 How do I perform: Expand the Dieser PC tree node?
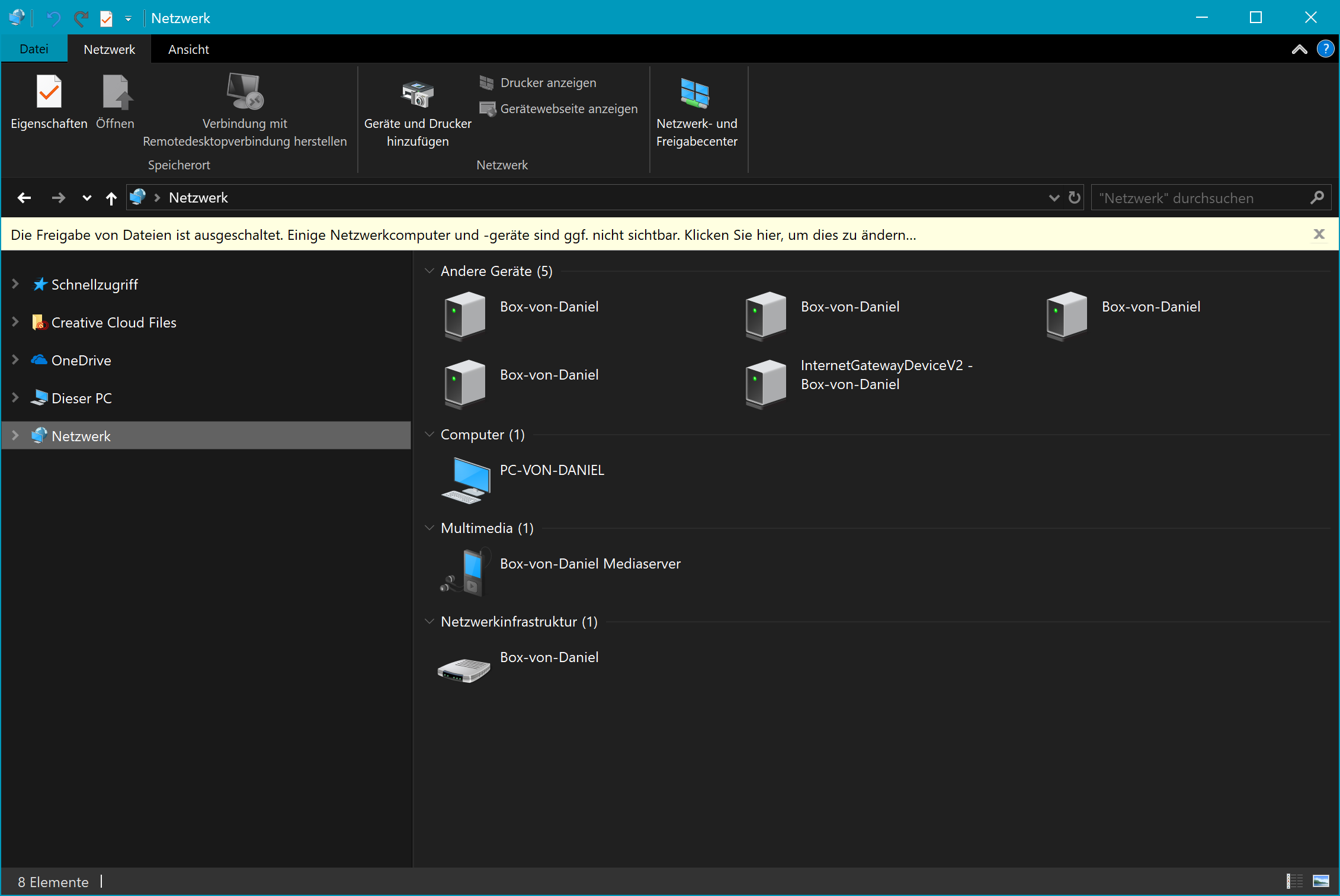pyautogui.click(x=15, y=398)
